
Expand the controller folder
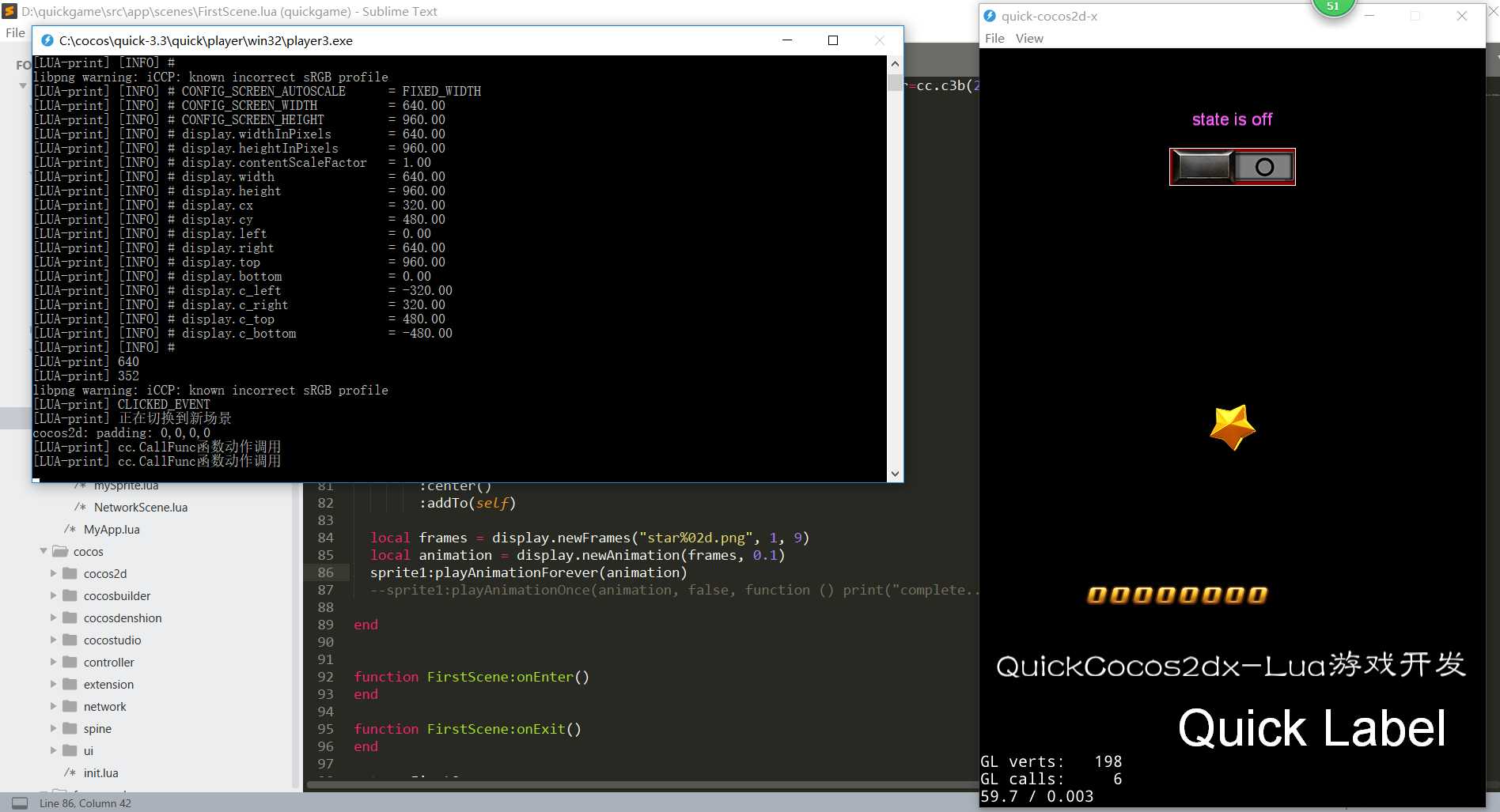point(54,662)
